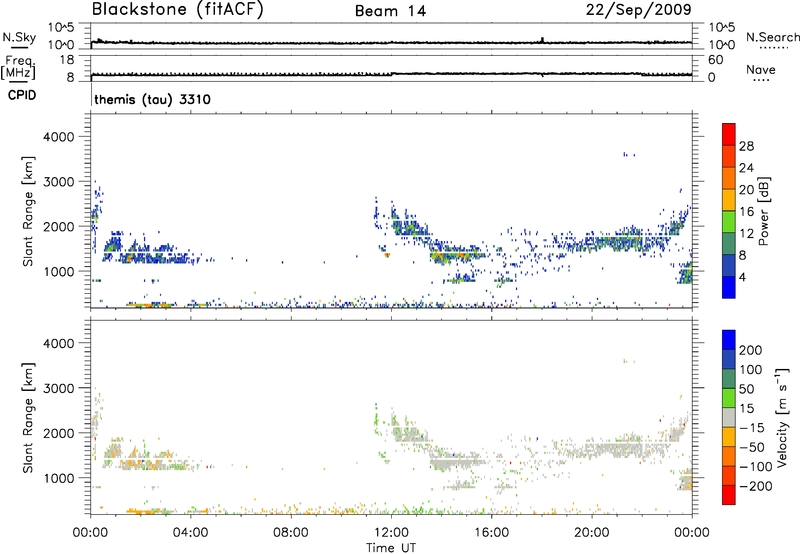Click the "Nave" legend label
The height and width of the screenshot is (554, 800).
[x=761, y=69]
